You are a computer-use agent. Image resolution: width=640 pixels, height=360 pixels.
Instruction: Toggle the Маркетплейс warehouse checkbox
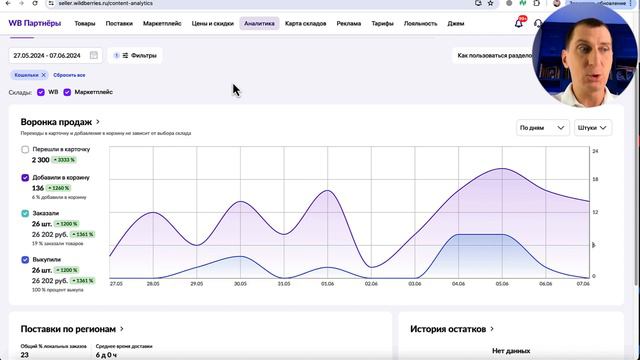coord(67,92)
